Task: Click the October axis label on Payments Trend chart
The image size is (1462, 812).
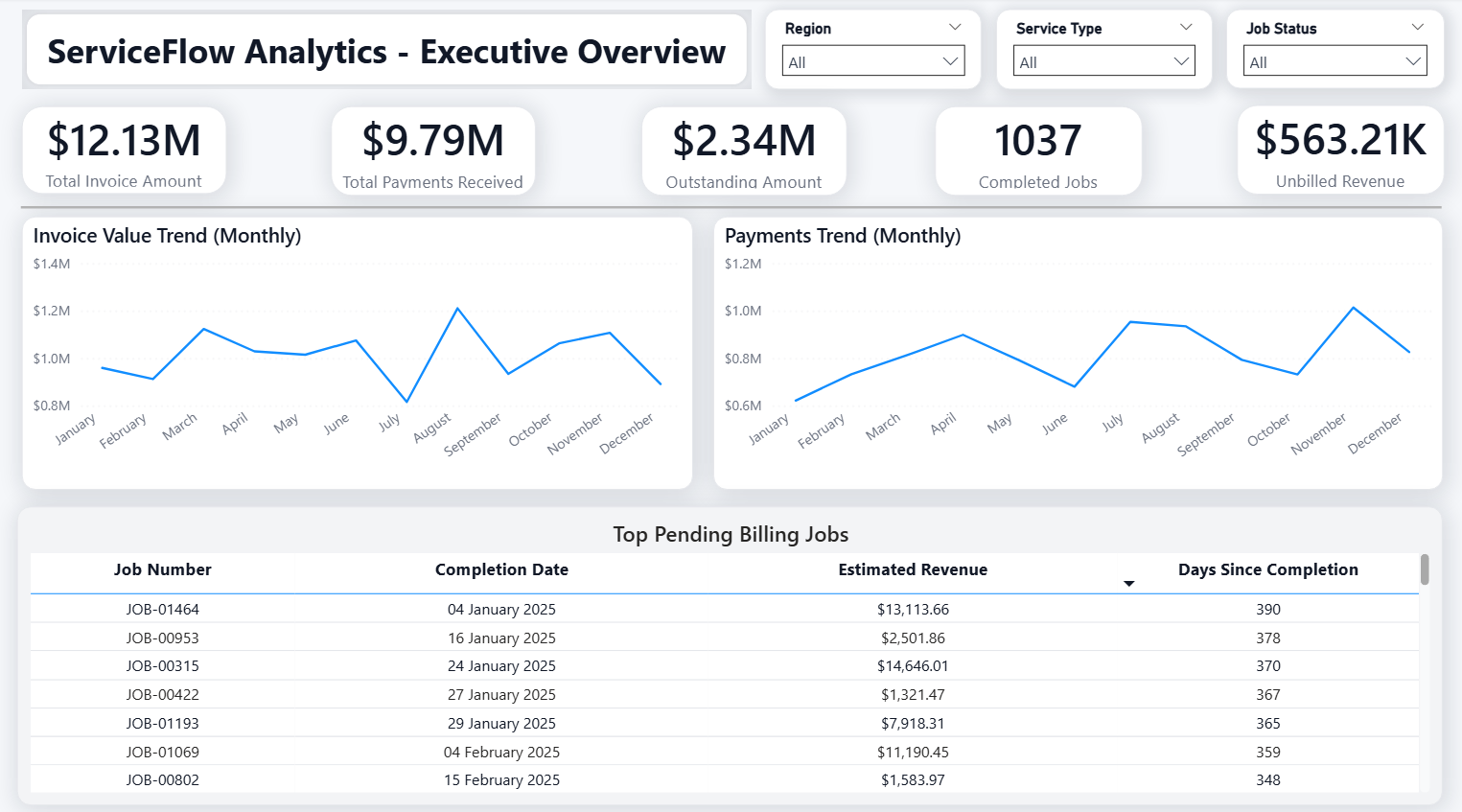Action: point(1268,429)
